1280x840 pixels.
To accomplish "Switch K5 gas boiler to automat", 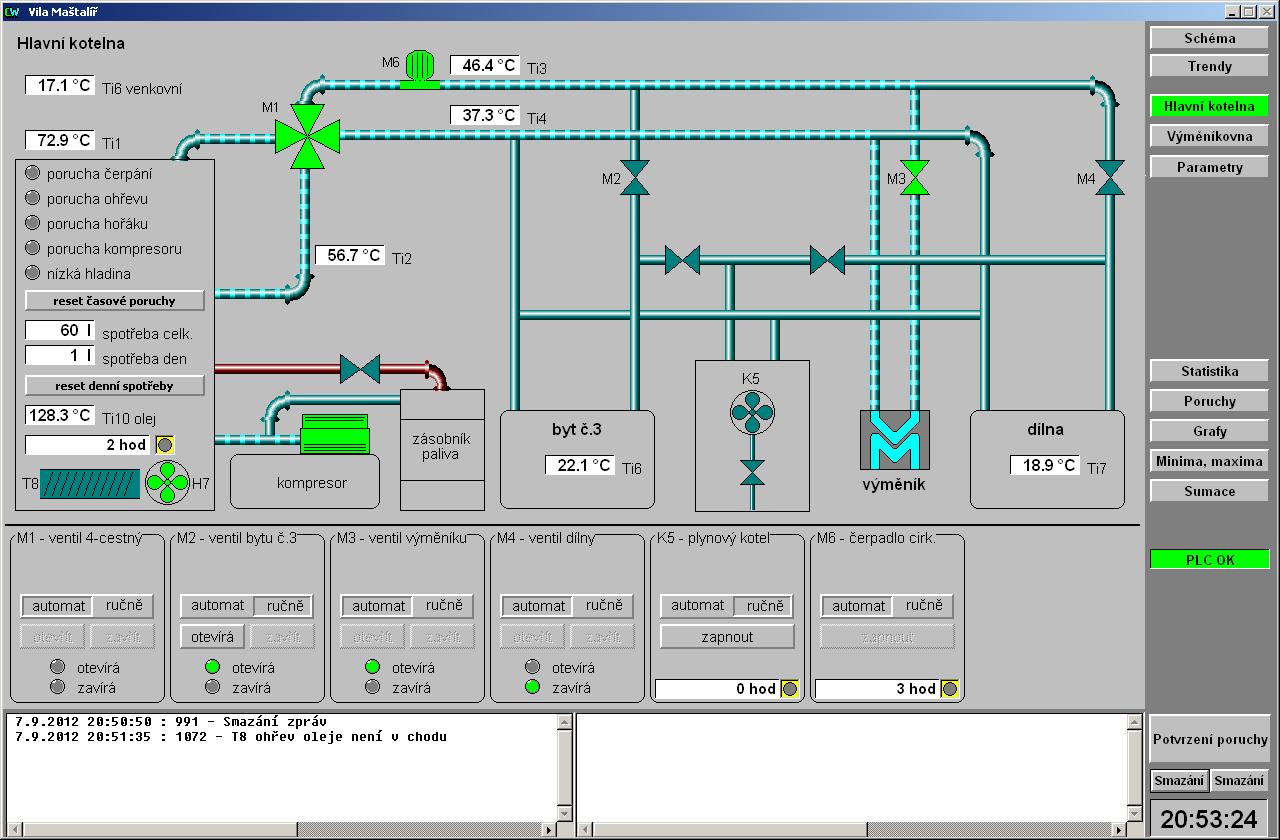I will 697,606.
